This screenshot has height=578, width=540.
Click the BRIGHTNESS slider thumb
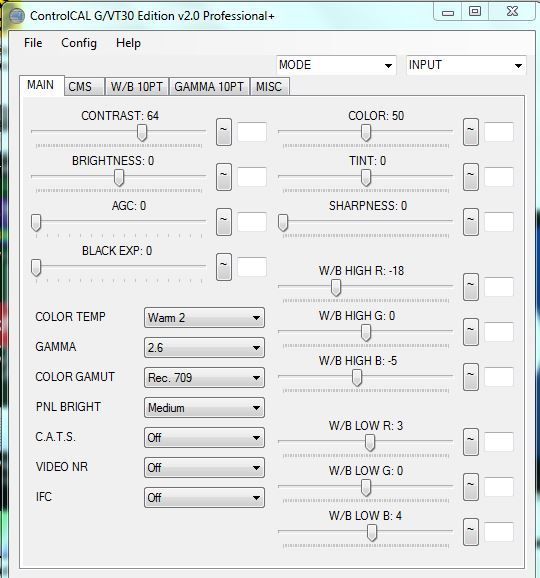119,178
